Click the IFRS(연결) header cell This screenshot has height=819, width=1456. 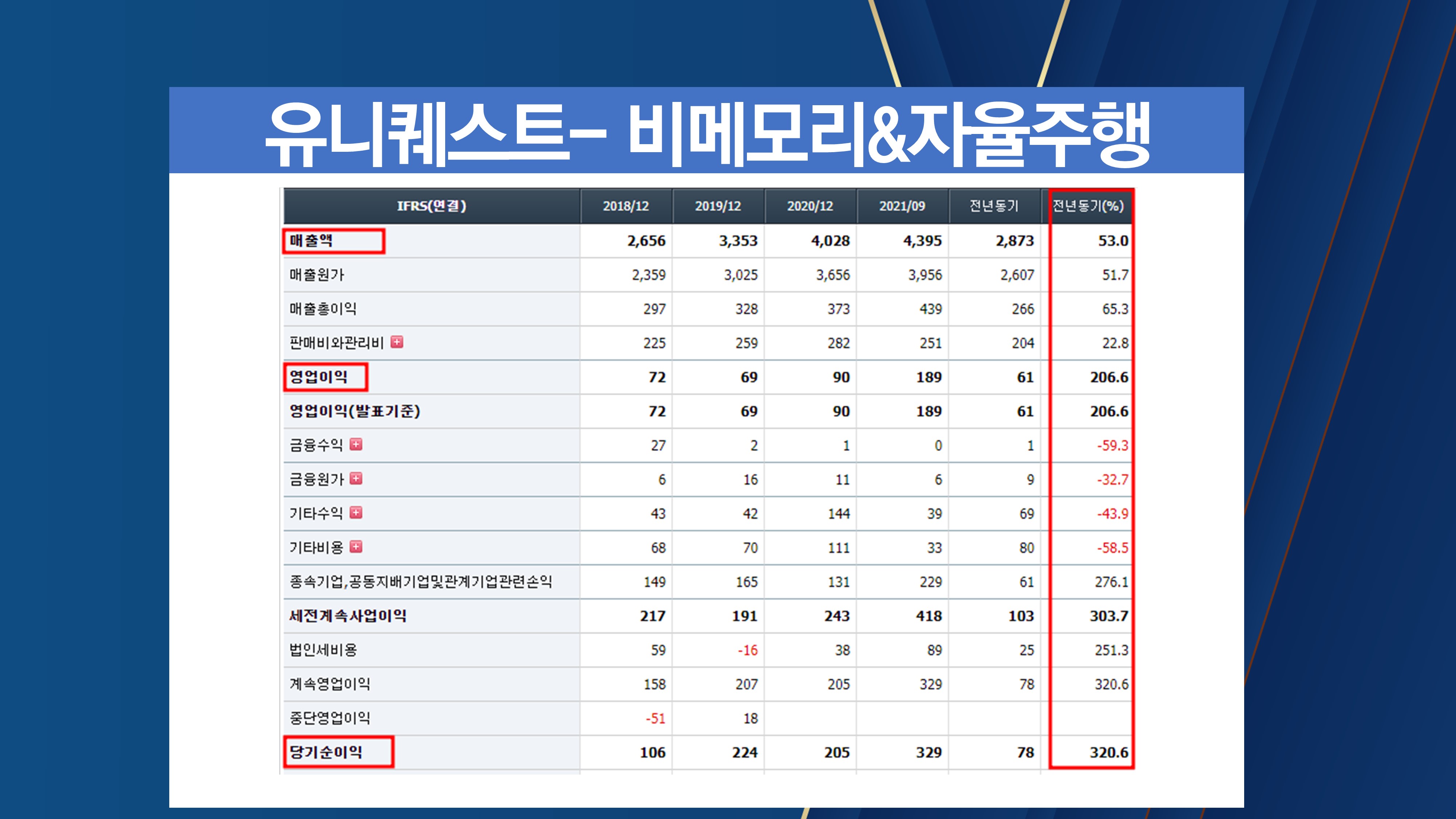pyautogui.click(x=431, y=206)
